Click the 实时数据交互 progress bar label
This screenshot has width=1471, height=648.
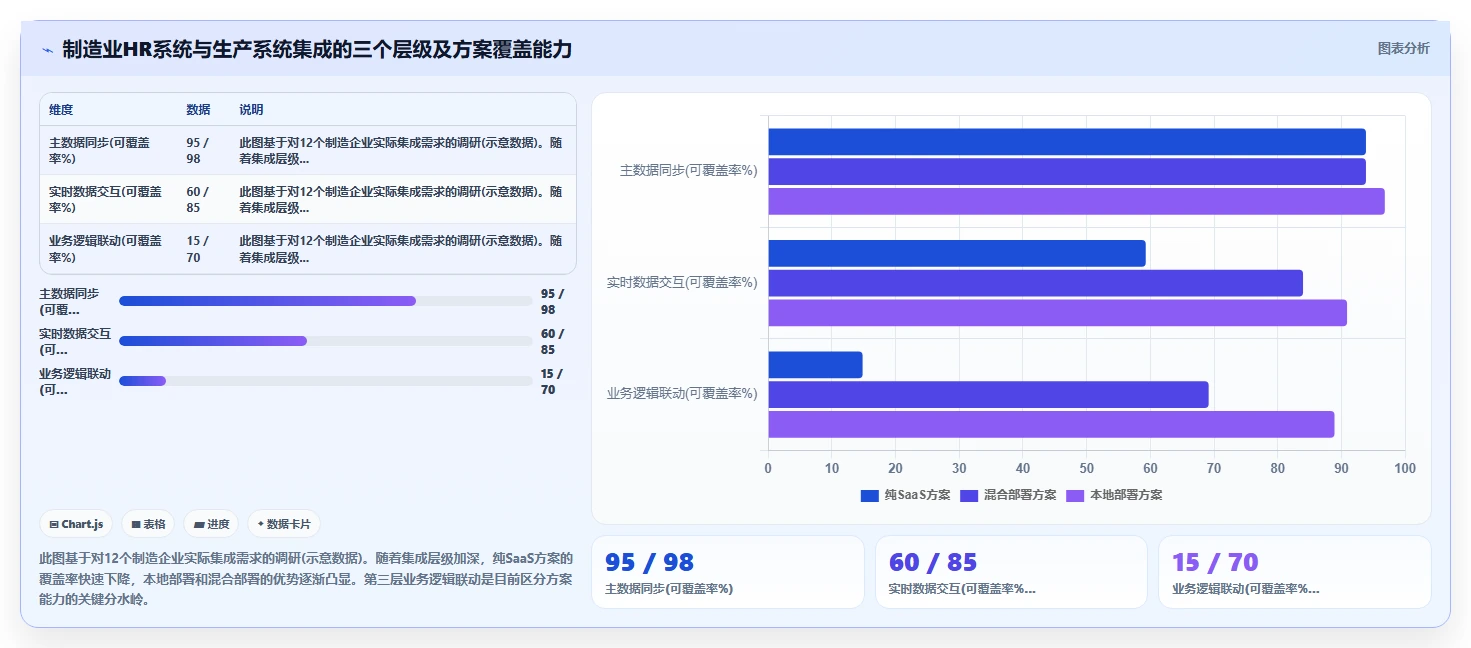point(75,341)
